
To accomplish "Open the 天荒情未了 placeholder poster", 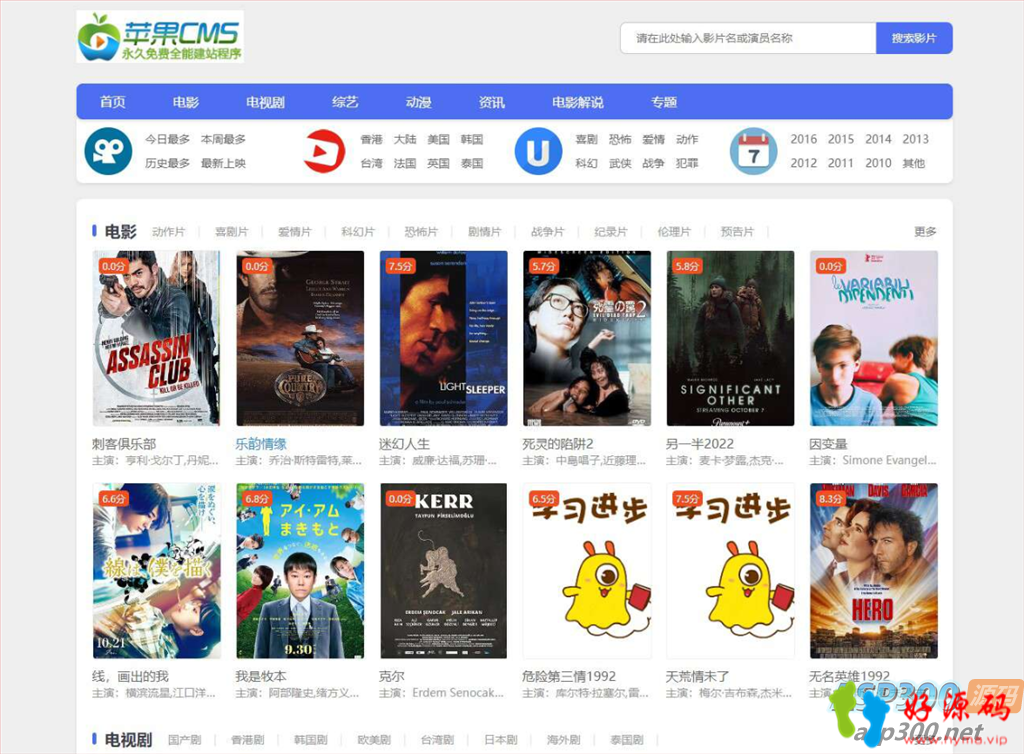I will (x=730, y=571).
